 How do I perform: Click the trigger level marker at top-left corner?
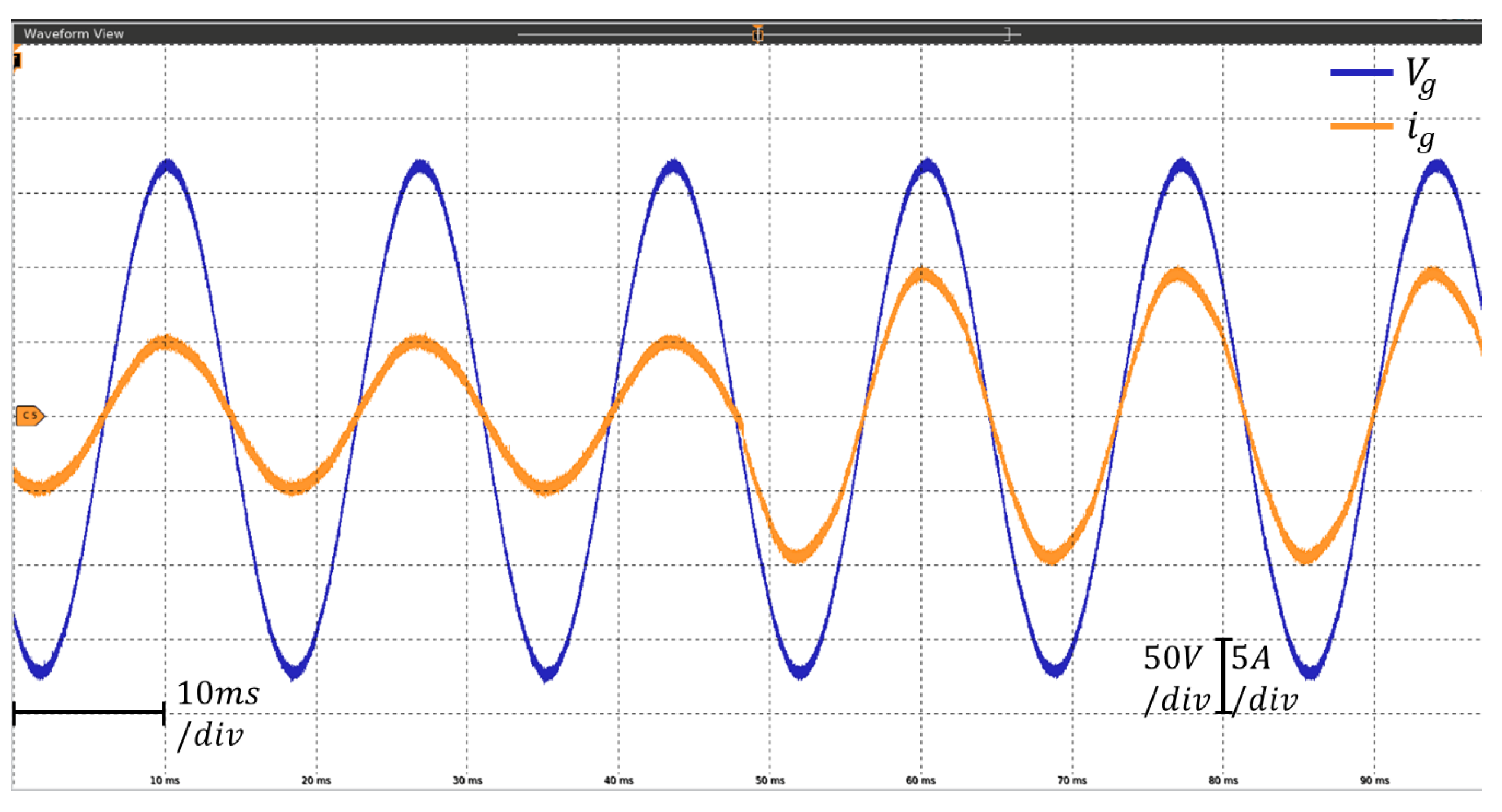(17, 60)
